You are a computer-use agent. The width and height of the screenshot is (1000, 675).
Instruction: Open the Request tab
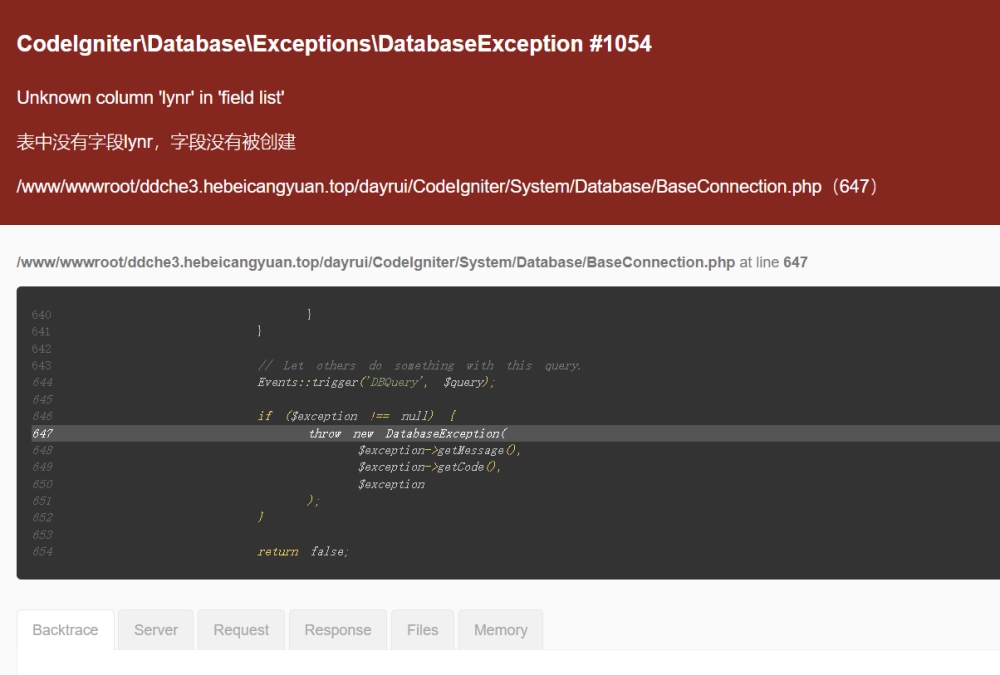(x=241, y=630)
